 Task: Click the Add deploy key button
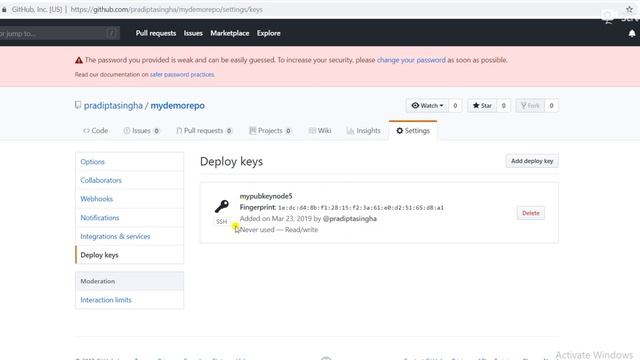(532, 161)
